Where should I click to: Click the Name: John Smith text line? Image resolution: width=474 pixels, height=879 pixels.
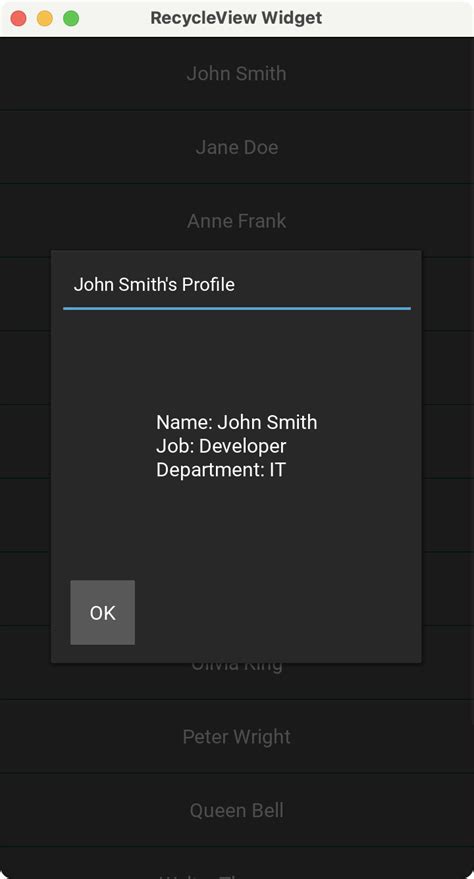236,422
